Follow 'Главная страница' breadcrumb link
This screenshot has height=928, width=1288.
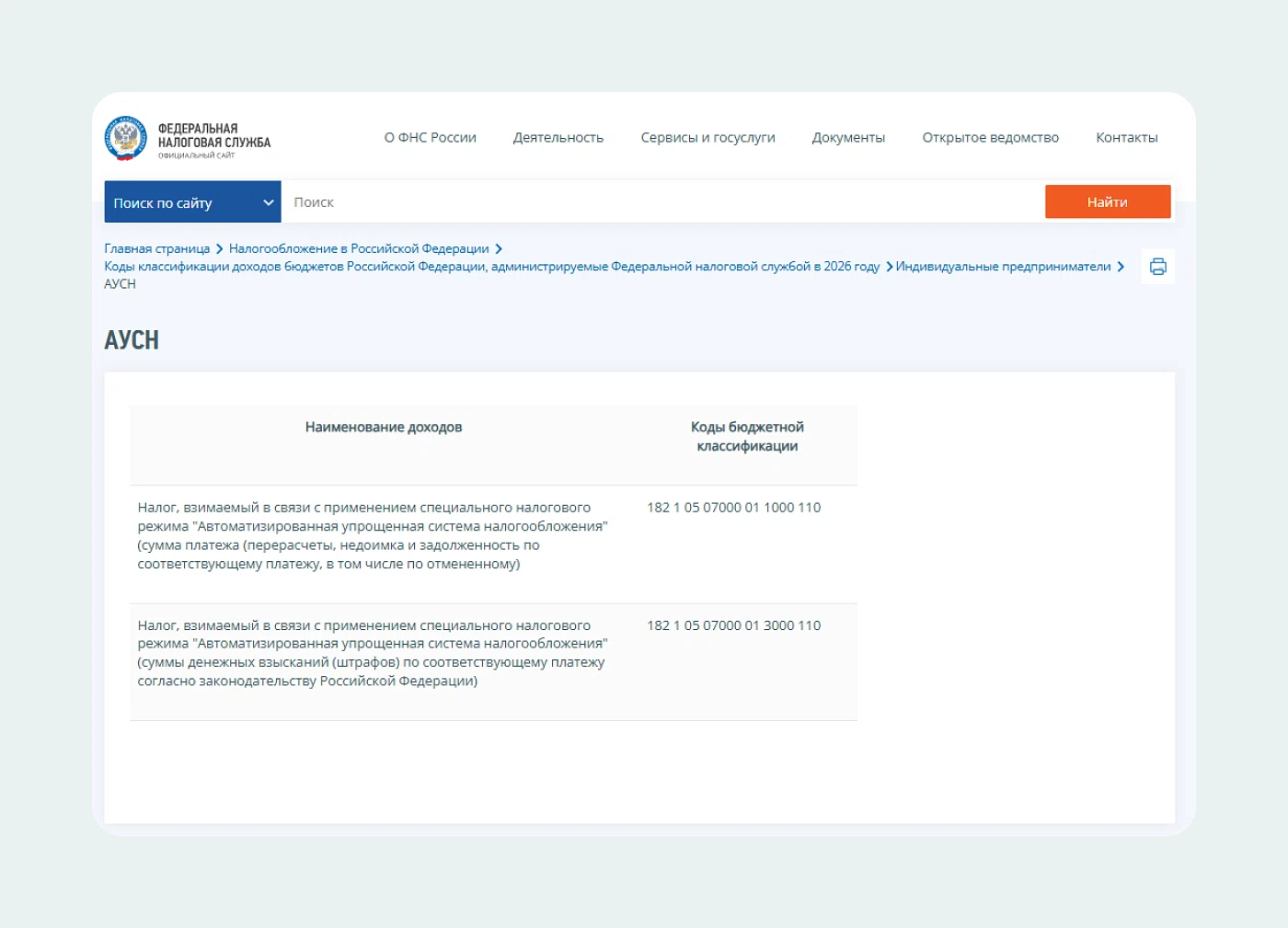[157, 249]
